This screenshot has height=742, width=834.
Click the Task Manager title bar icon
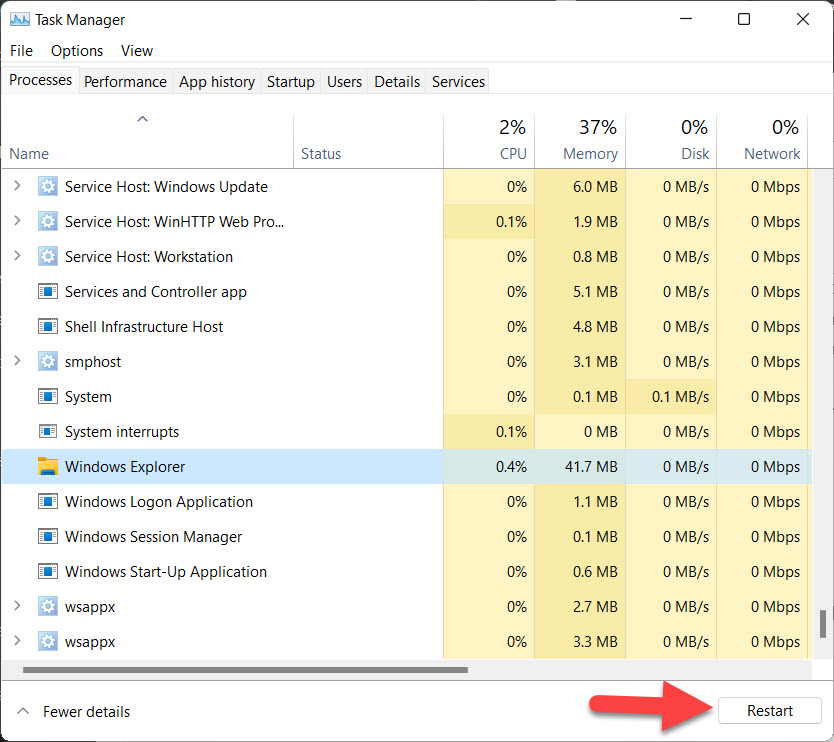(19, 19)
